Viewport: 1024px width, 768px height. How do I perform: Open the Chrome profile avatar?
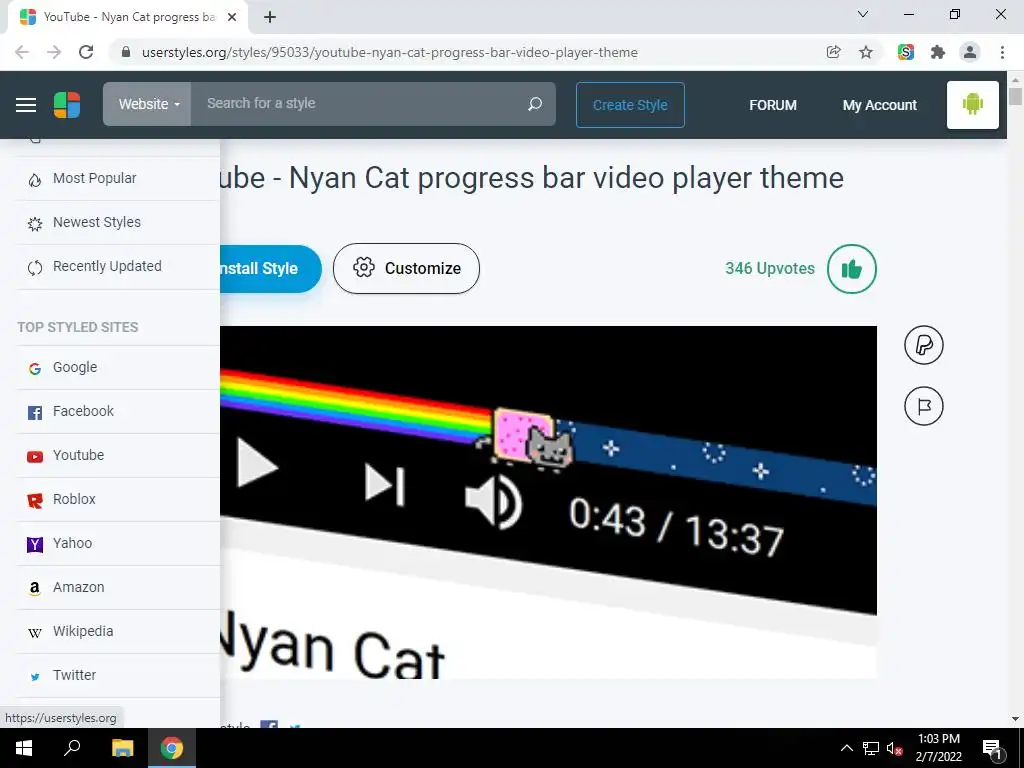tap(970, 52)
